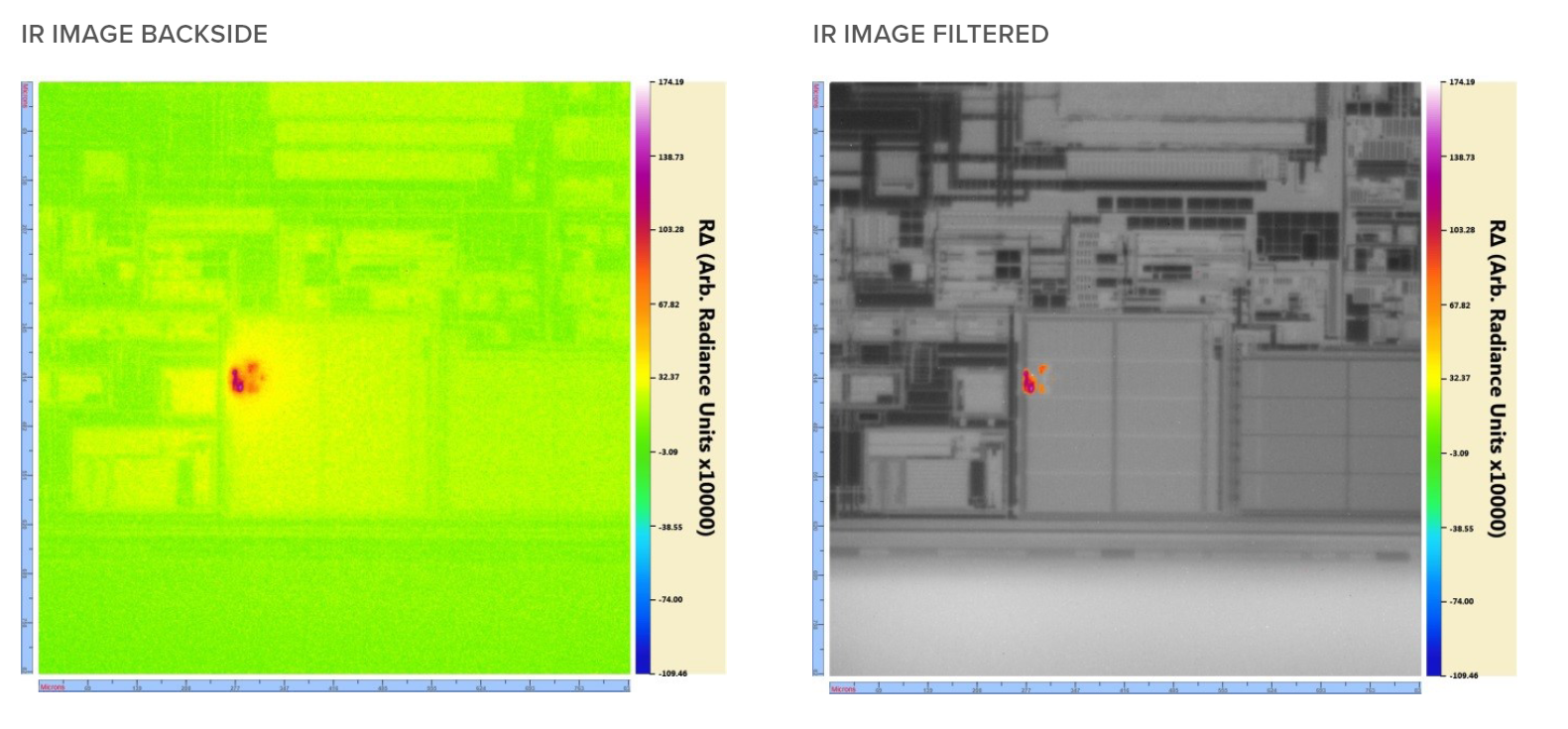The image size is (1568, 729).
Task: Click the "IR IMAGE BACKSIDE" heading
Action: [145, 34]
